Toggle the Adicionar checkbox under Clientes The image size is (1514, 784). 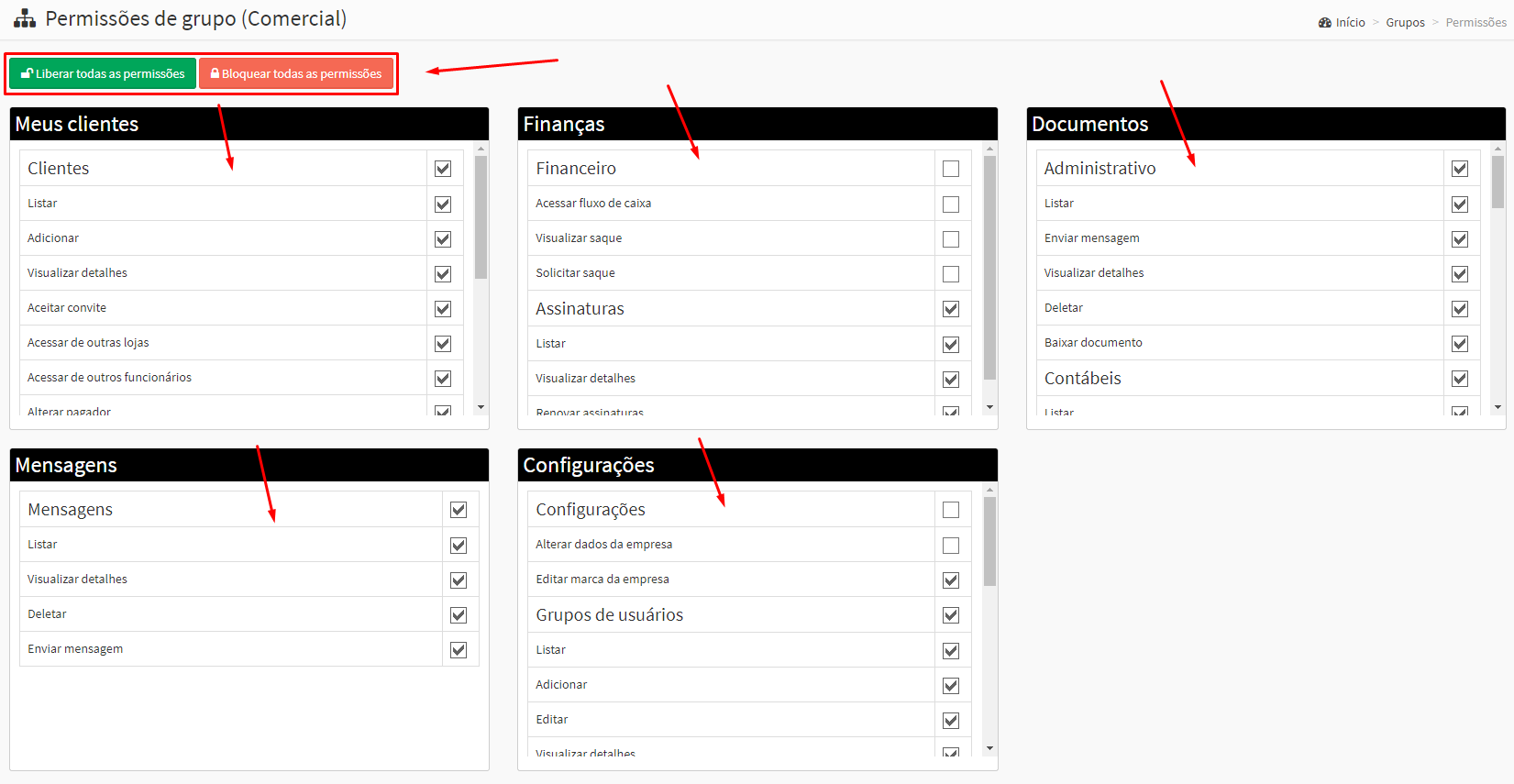(443, 239)
